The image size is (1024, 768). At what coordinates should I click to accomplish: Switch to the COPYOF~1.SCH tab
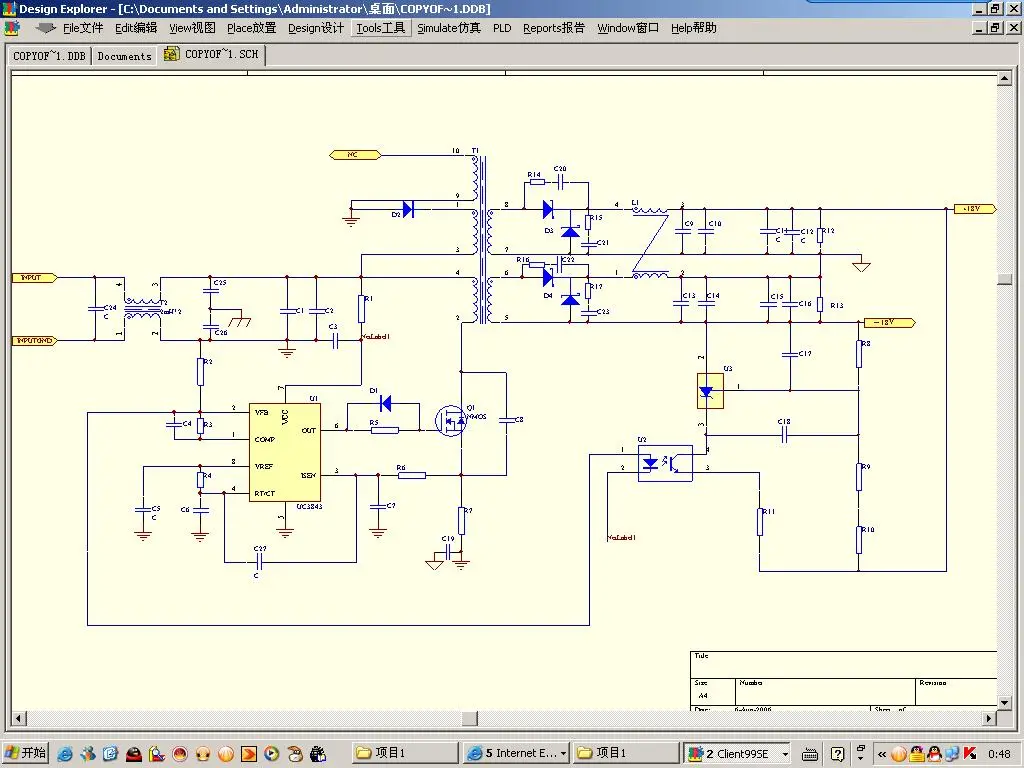point(212,54)
